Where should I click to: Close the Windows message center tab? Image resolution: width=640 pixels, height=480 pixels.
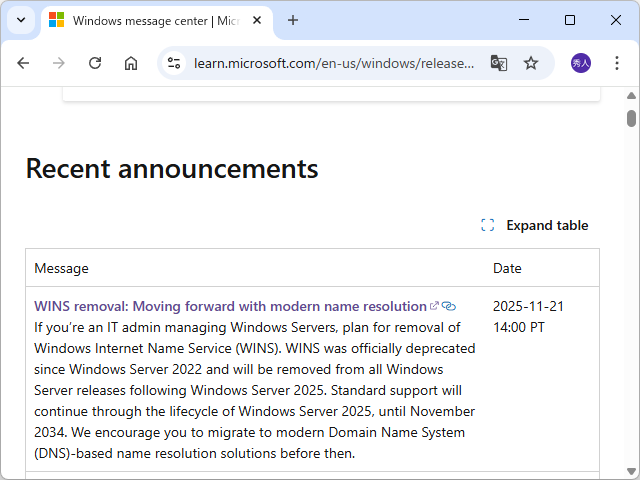pyautogui.click(x=257, y=20)
